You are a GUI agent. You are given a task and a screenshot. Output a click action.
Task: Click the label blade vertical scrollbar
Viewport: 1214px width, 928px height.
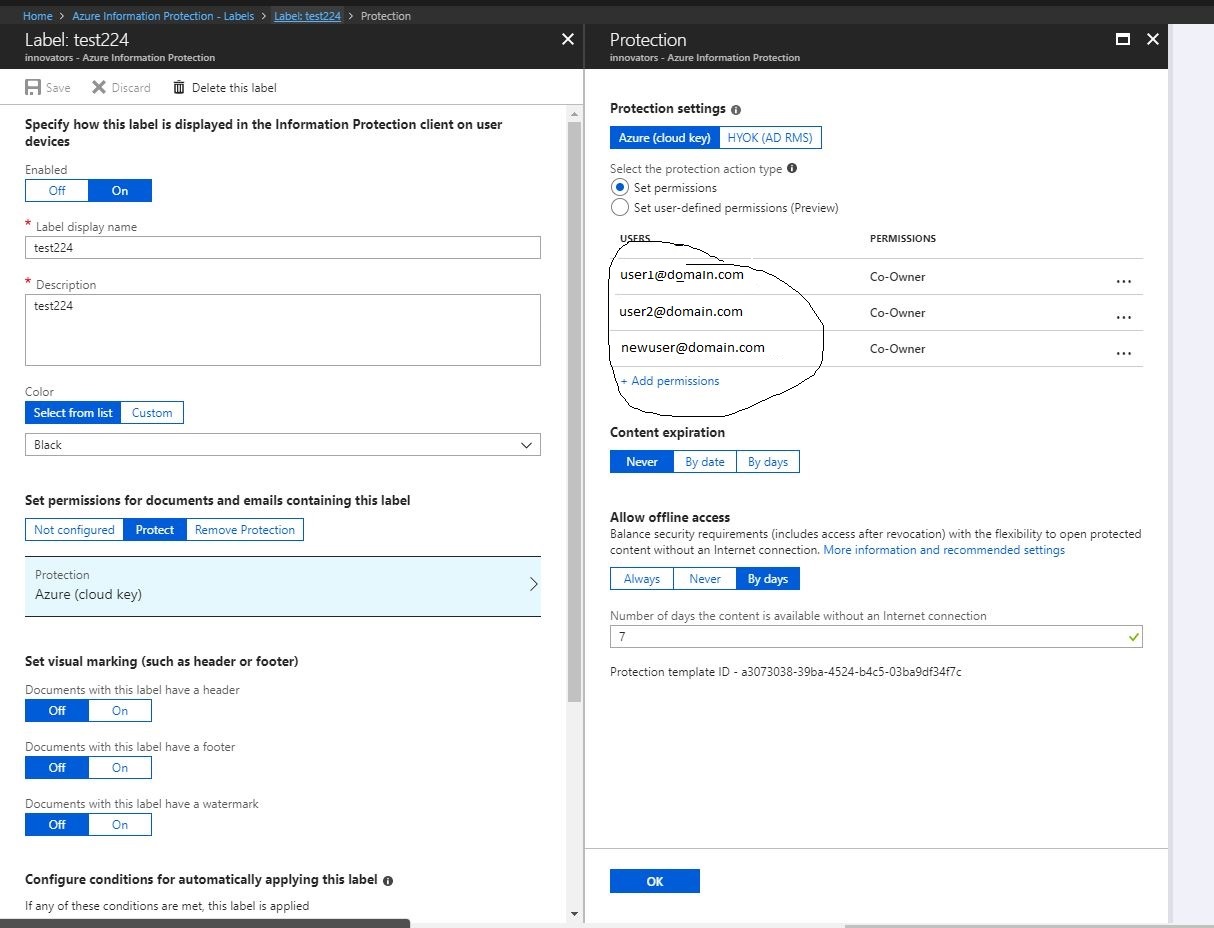[574, 411]
